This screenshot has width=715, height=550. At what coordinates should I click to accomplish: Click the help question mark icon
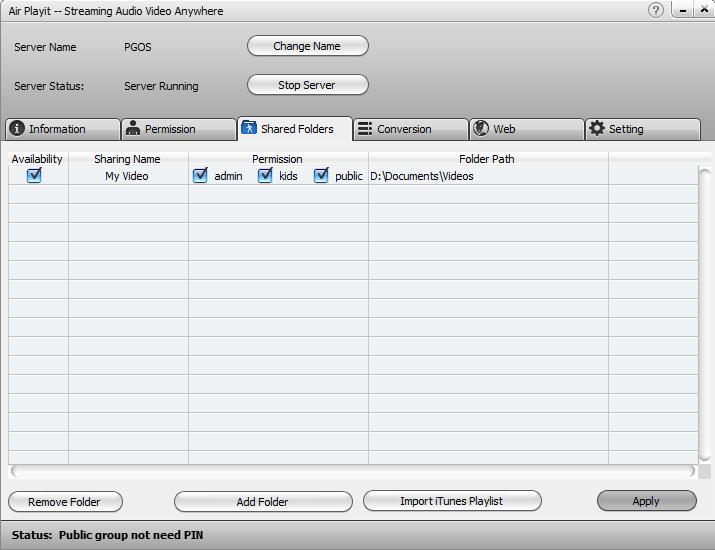tap(656, 10)
